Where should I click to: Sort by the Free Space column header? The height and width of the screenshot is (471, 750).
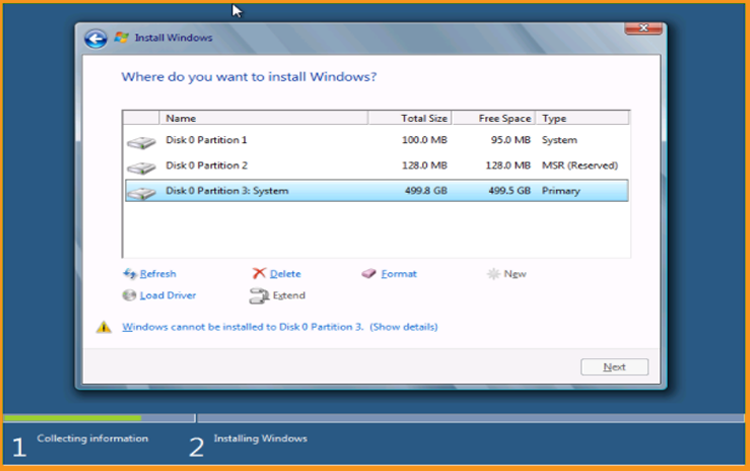[494, 118]
